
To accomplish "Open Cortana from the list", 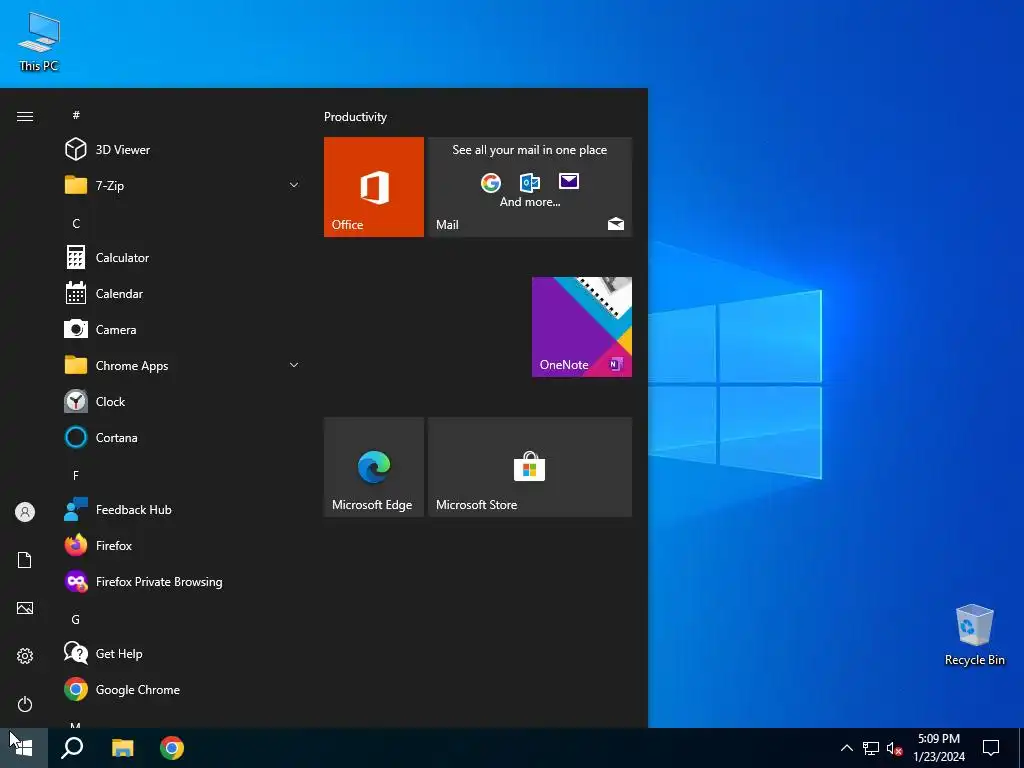I will pyautogui.click(x=183, y=437).
